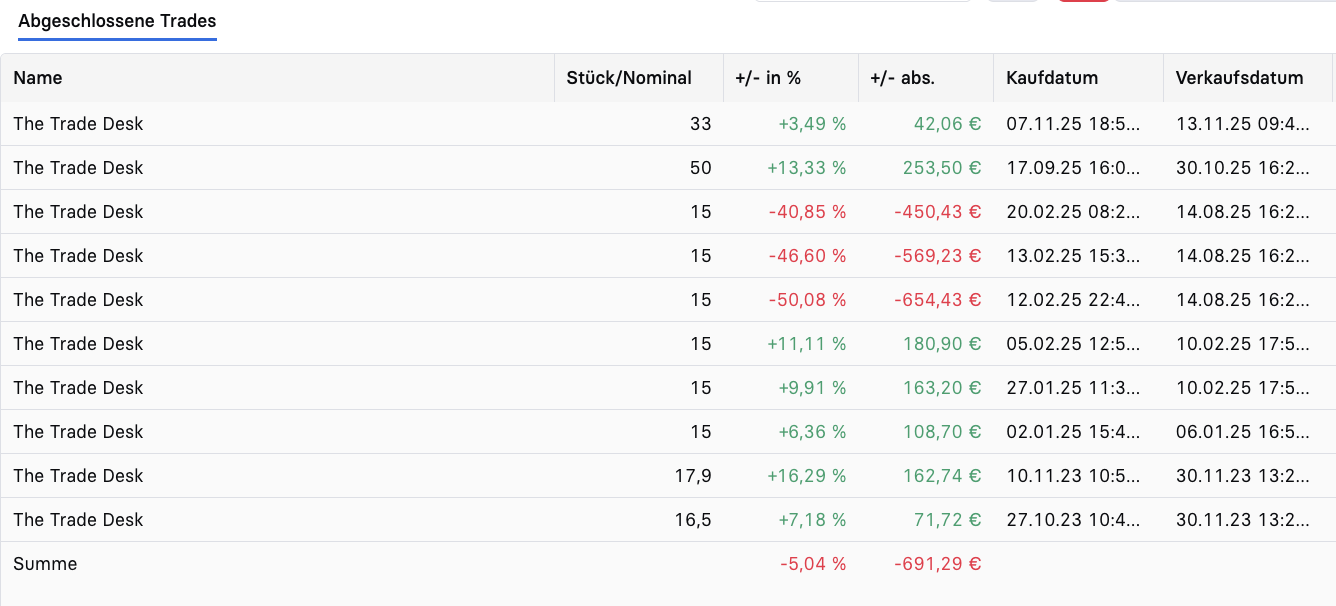Select The Trade Desk row with 50 shares
This screenshot has height=606, width=1336.
point(668,168)
